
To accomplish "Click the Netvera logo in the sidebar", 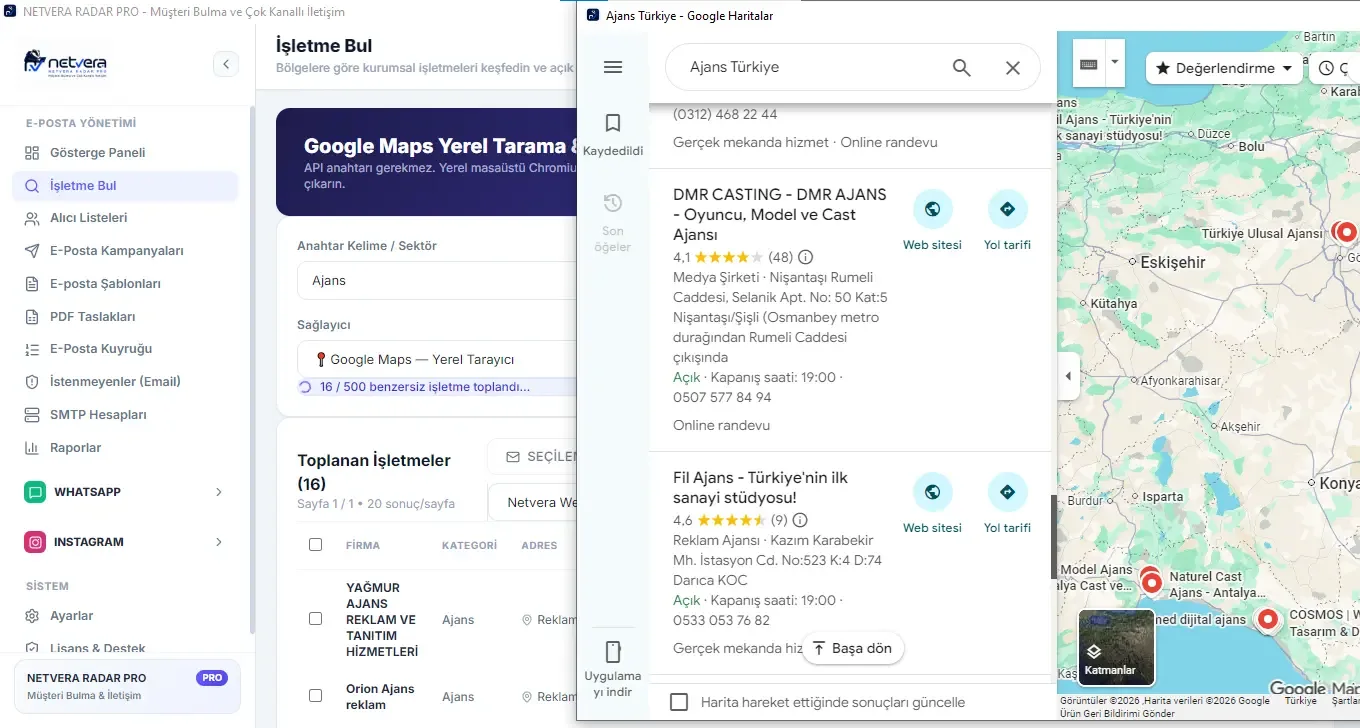I will coord(65,63).
